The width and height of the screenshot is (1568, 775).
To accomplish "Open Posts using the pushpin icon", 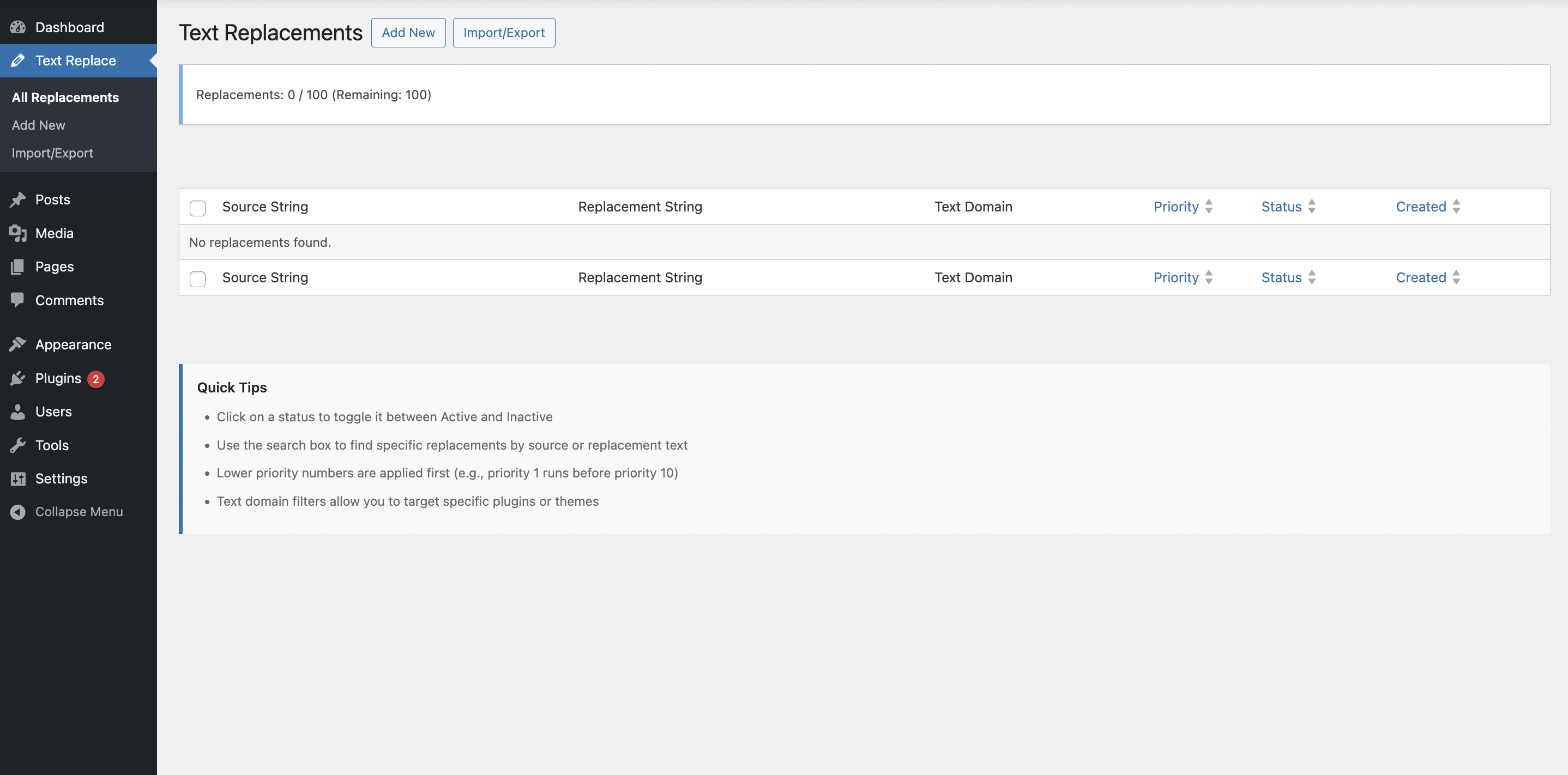I will pos(17,199).
